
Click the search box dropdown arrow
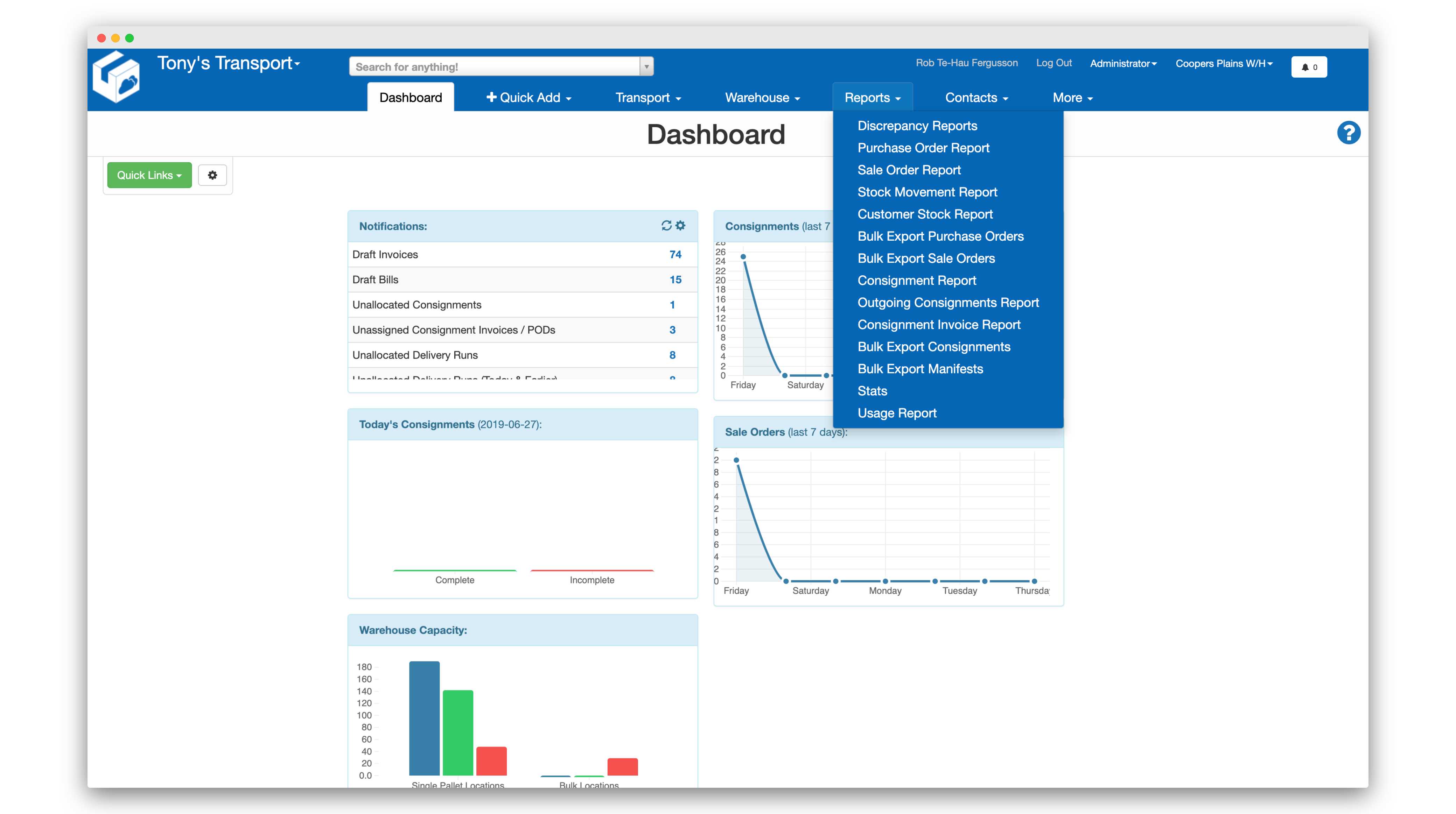point(646,67)
